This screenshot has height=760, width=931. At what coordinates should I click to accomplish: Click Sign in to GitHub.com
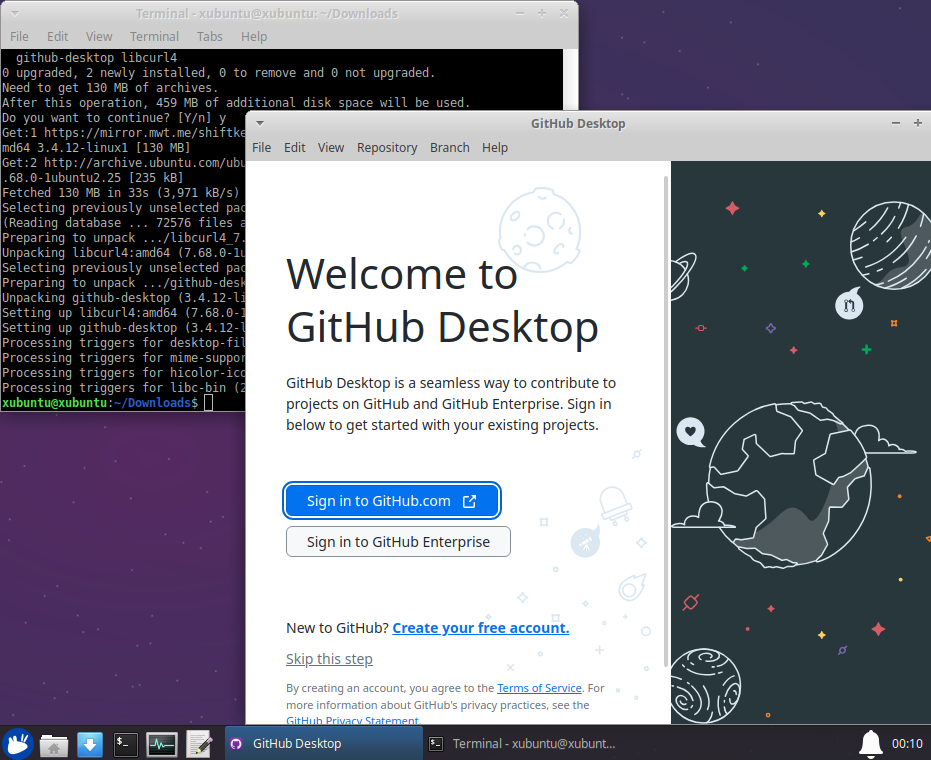pyautogui.click(x=392, y=500)
